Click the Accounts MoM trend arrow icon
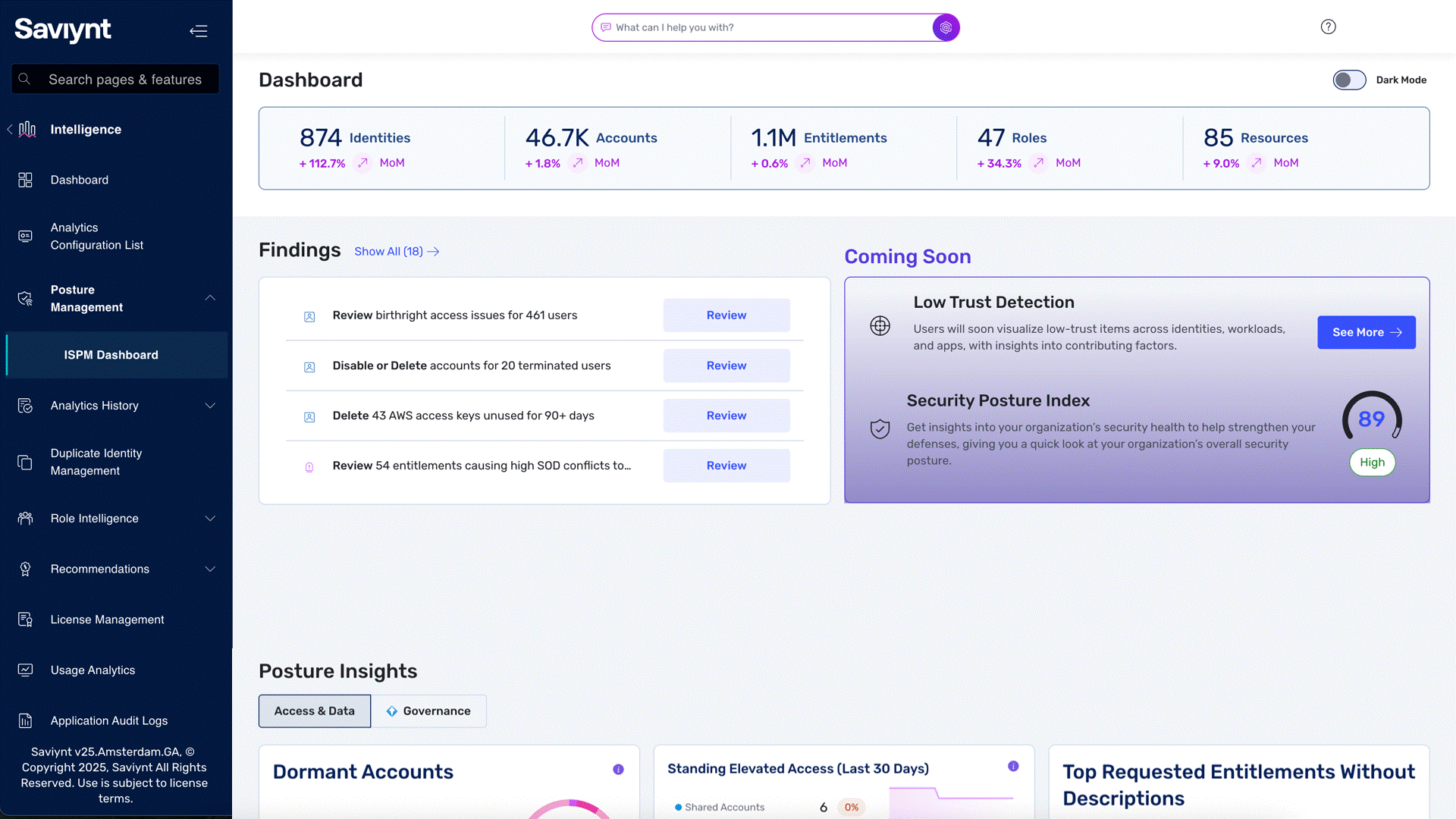Image resolution: width=1456 pixels, height=819 pixels. pos(578,163)
